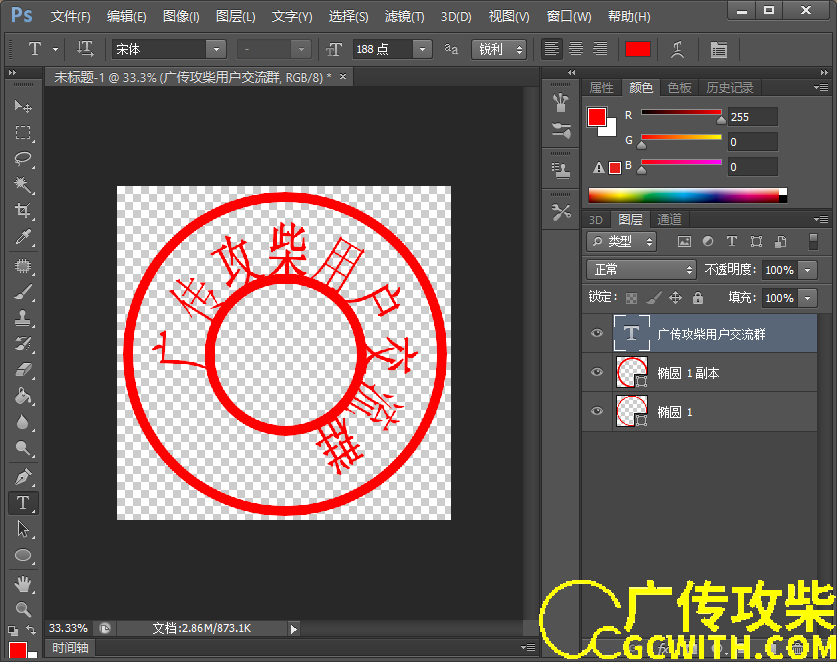Open the tool presets panel icon
Image resolution: width=837 pixels, height=662 pixels.
coord(560,212)
